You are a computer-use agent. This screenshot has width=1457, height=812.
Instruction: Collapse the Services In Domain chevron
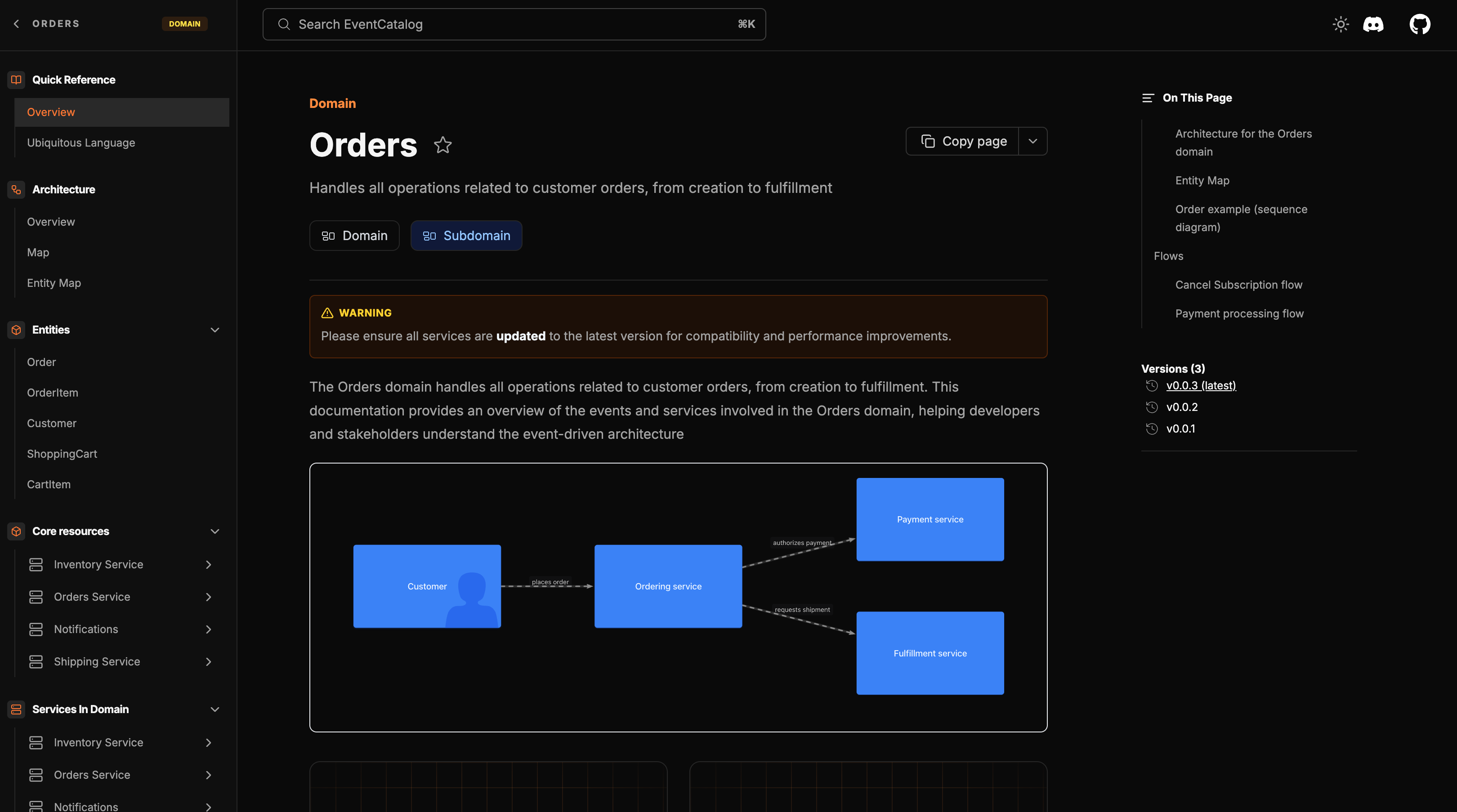215,709
